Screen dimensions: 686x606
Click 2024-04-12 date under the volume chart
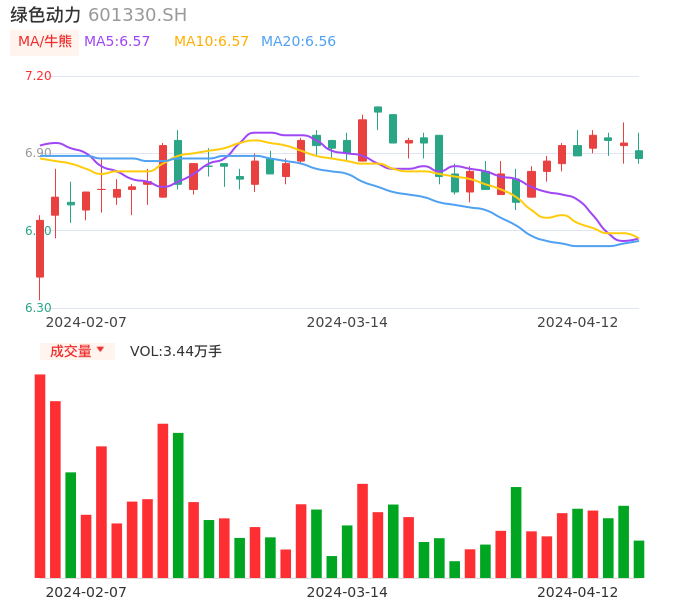click(578, 592)
